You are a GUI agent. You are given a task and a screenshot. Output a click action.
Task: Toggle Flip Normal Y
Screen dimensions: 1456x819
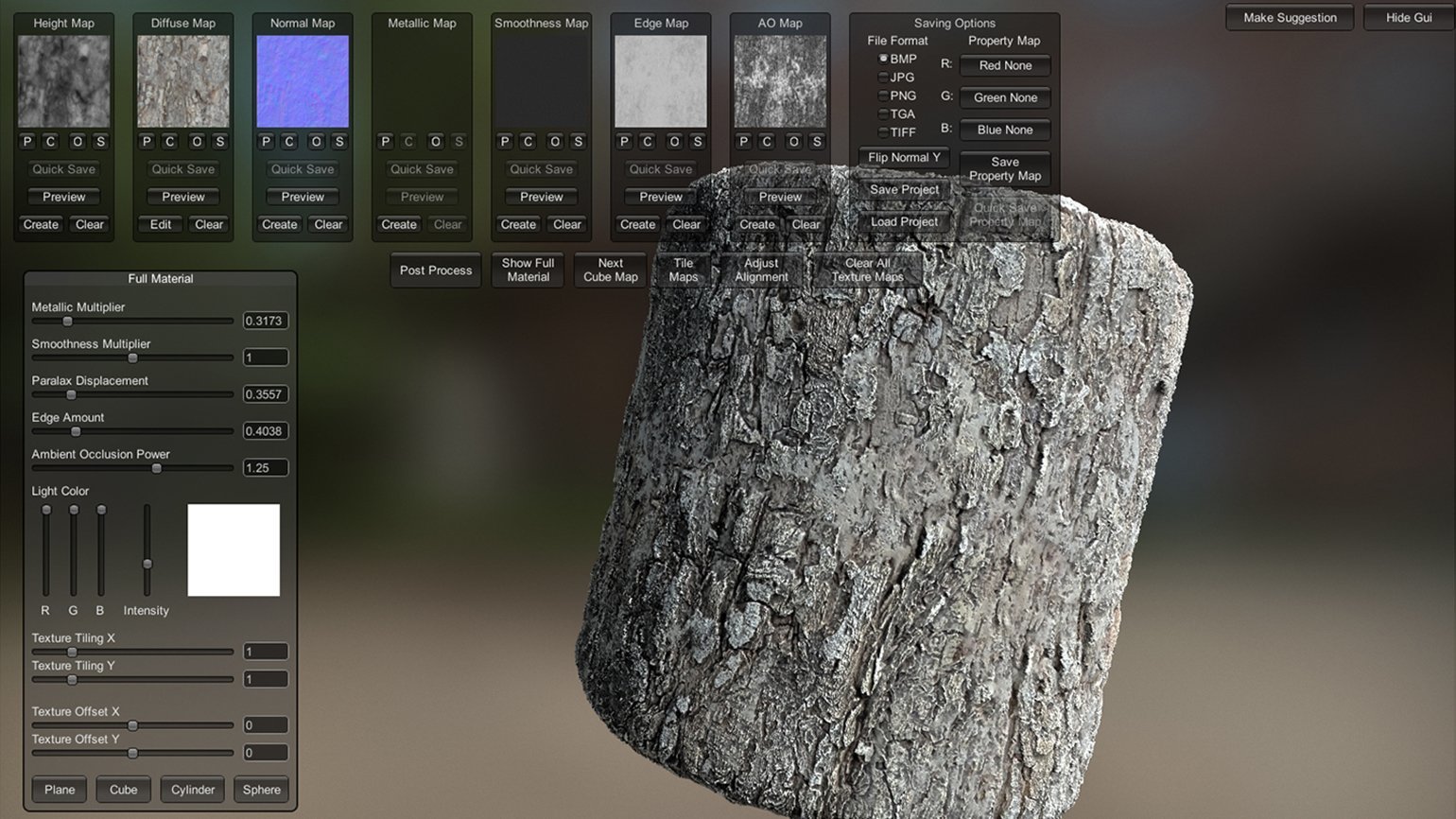click(x=904, y=158)
